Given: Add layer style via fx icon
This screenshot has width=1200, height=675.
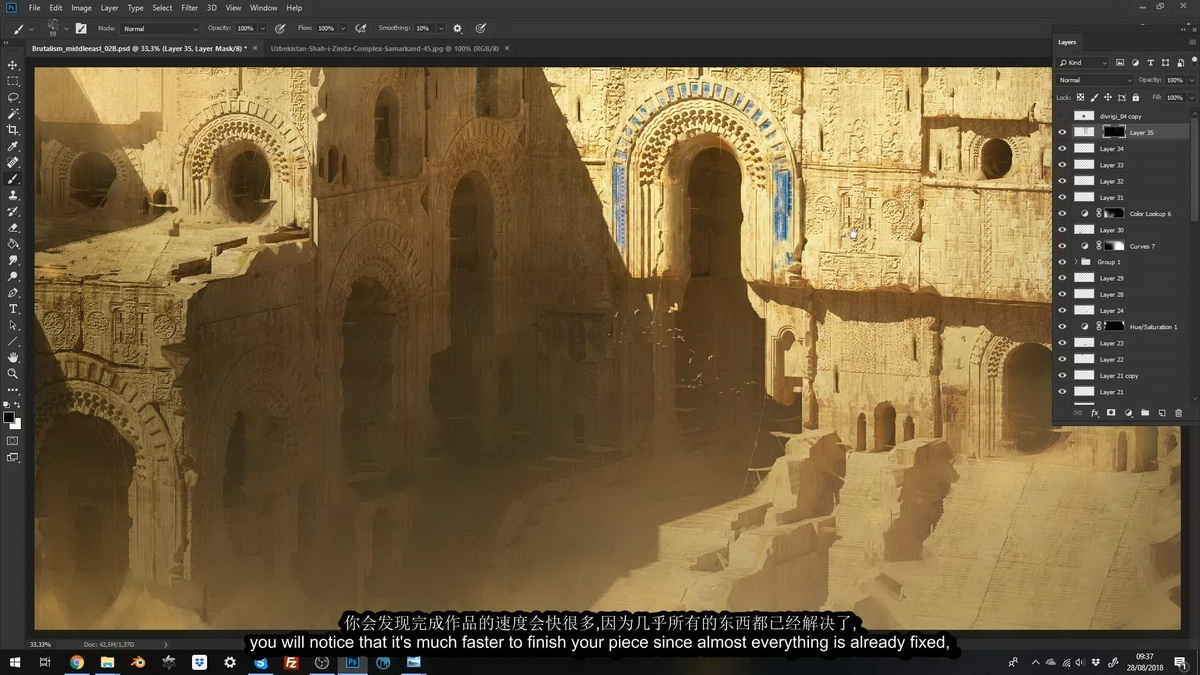Looking at the screenshot, I should 1094,413.
